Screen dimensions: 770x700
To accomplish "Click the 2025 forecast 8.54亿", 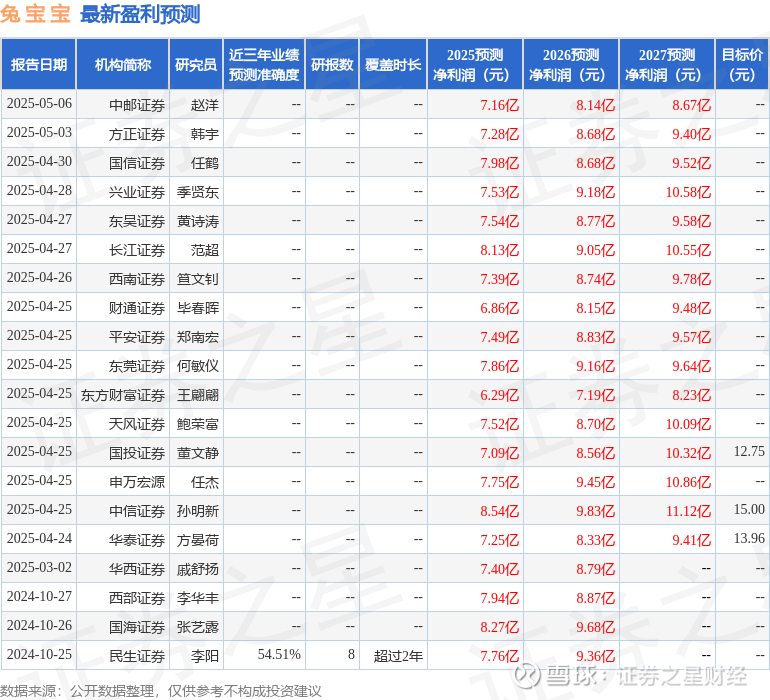I will click(x=499, y=511).
